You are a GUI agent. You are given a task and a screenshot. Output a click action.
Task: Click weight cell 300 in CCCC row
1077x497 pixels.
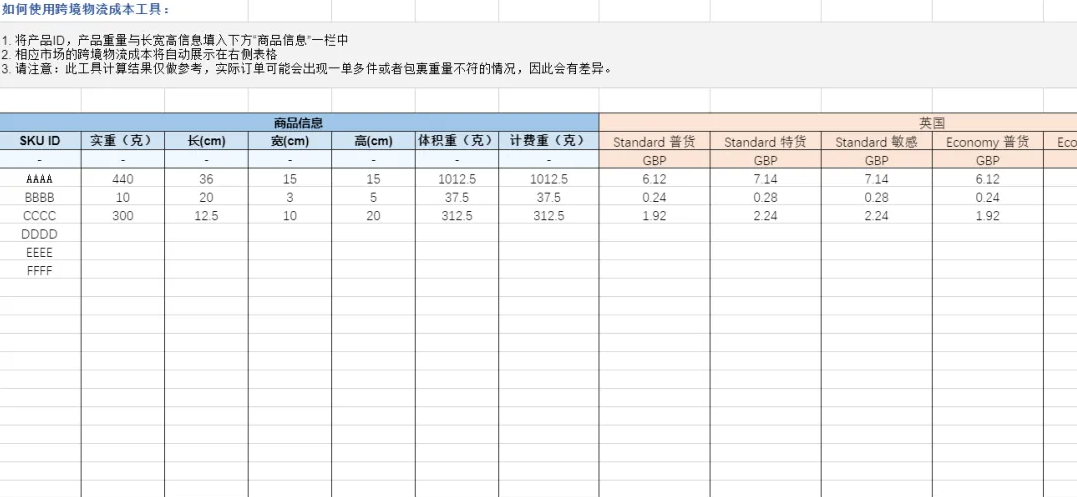coord(123,216)
